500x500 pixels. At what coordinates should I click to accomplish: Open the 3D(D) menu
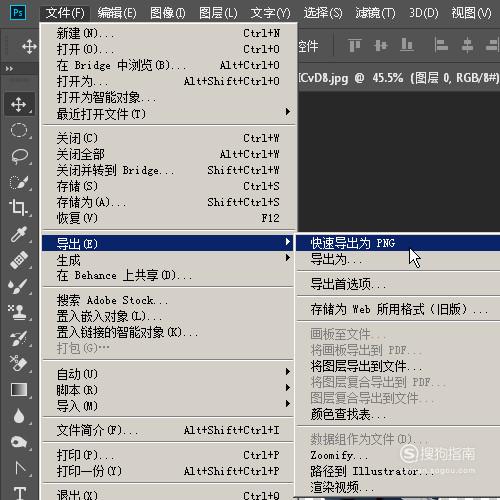coord(424,13)
